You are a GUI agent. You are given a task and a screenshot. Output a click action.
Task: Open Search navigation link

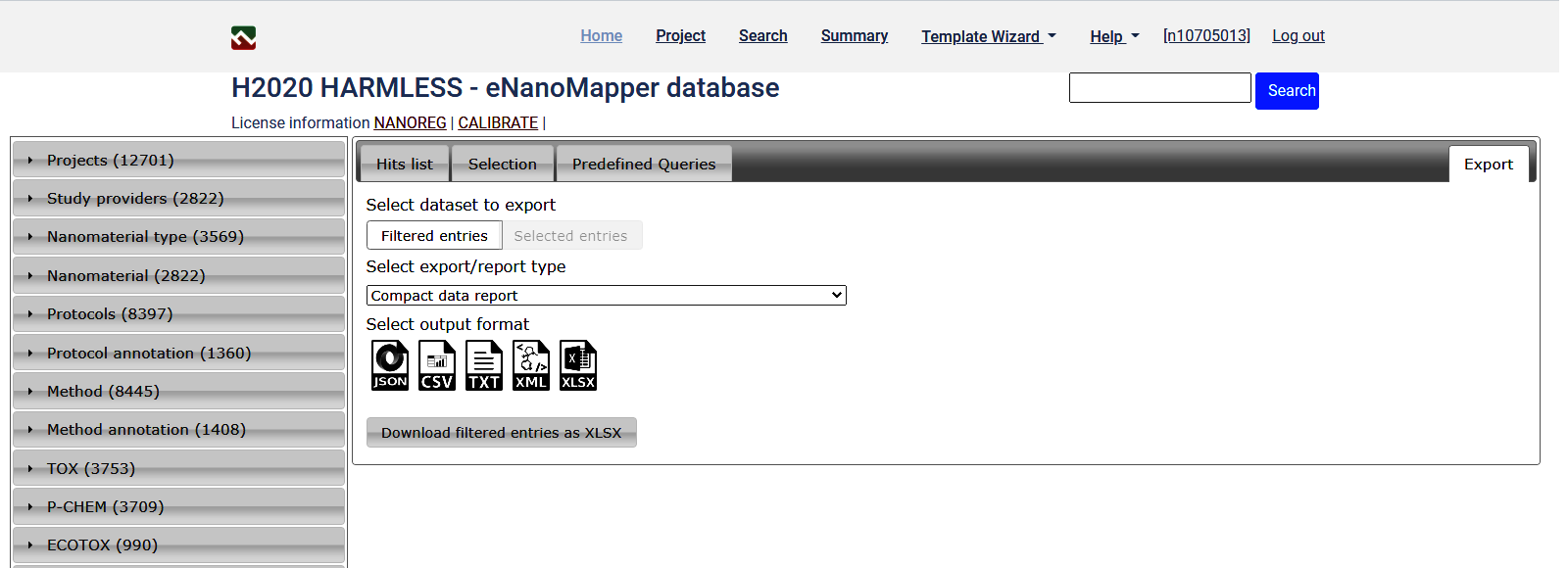762,35
